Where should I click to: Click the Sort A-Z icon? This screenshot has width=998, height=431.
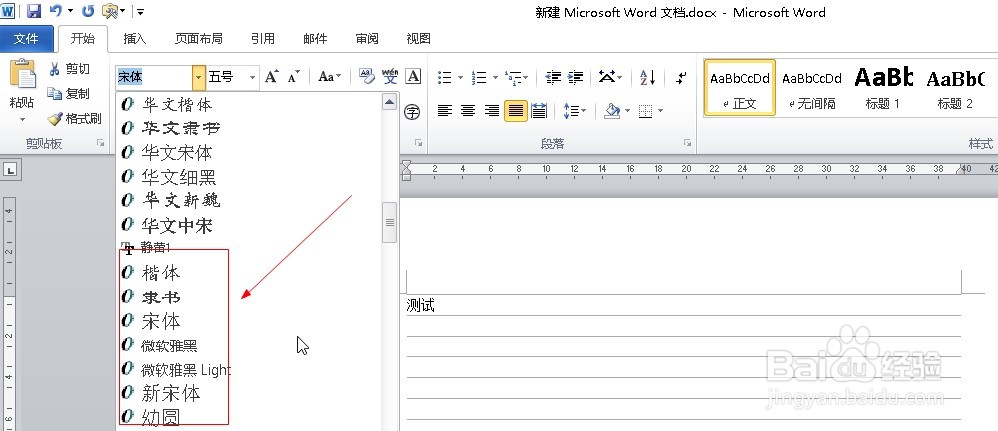coord(648,78)
